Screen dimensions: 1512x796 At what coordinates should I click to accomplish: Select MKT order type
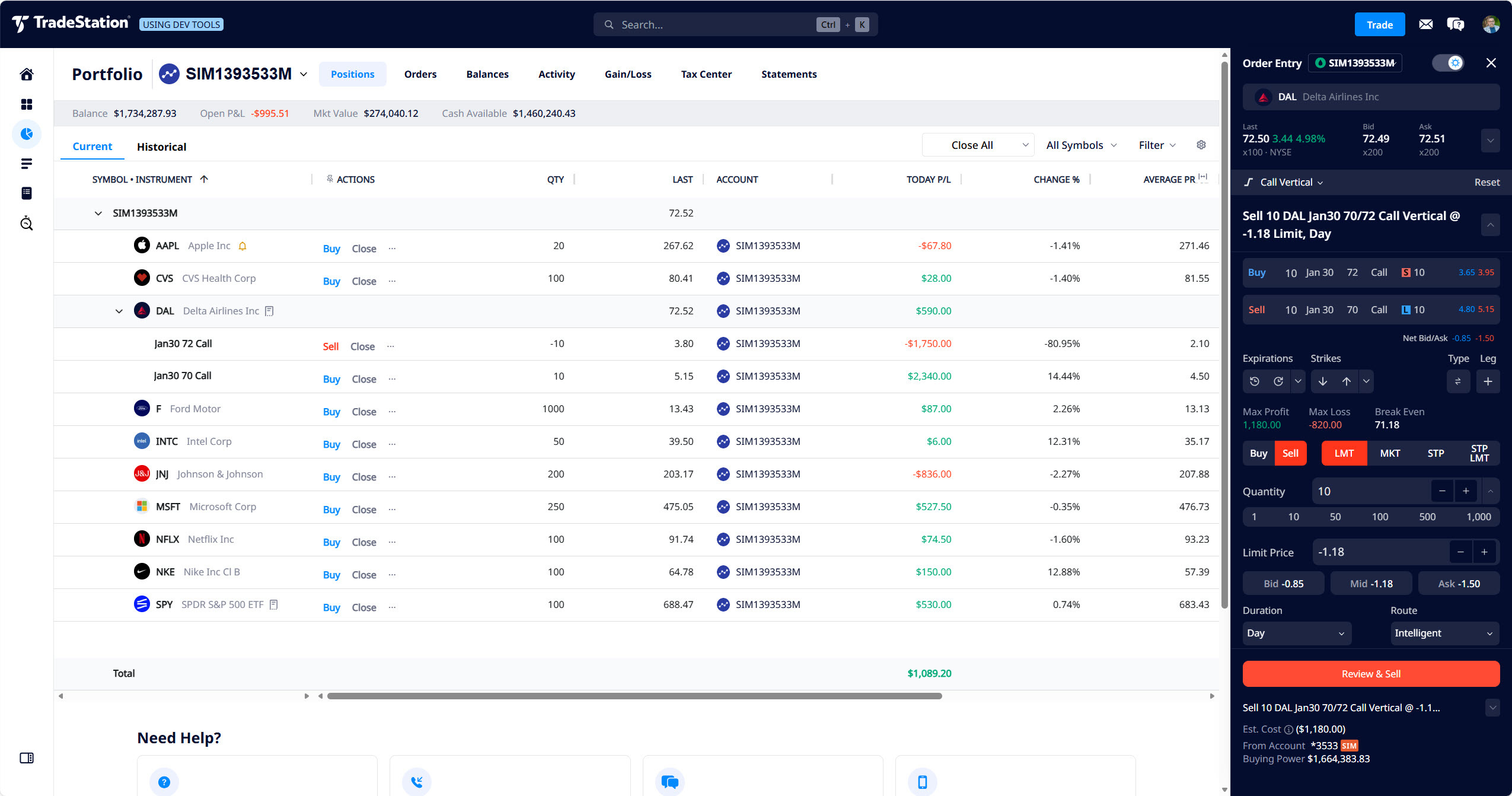click(x=1389, y=453)
